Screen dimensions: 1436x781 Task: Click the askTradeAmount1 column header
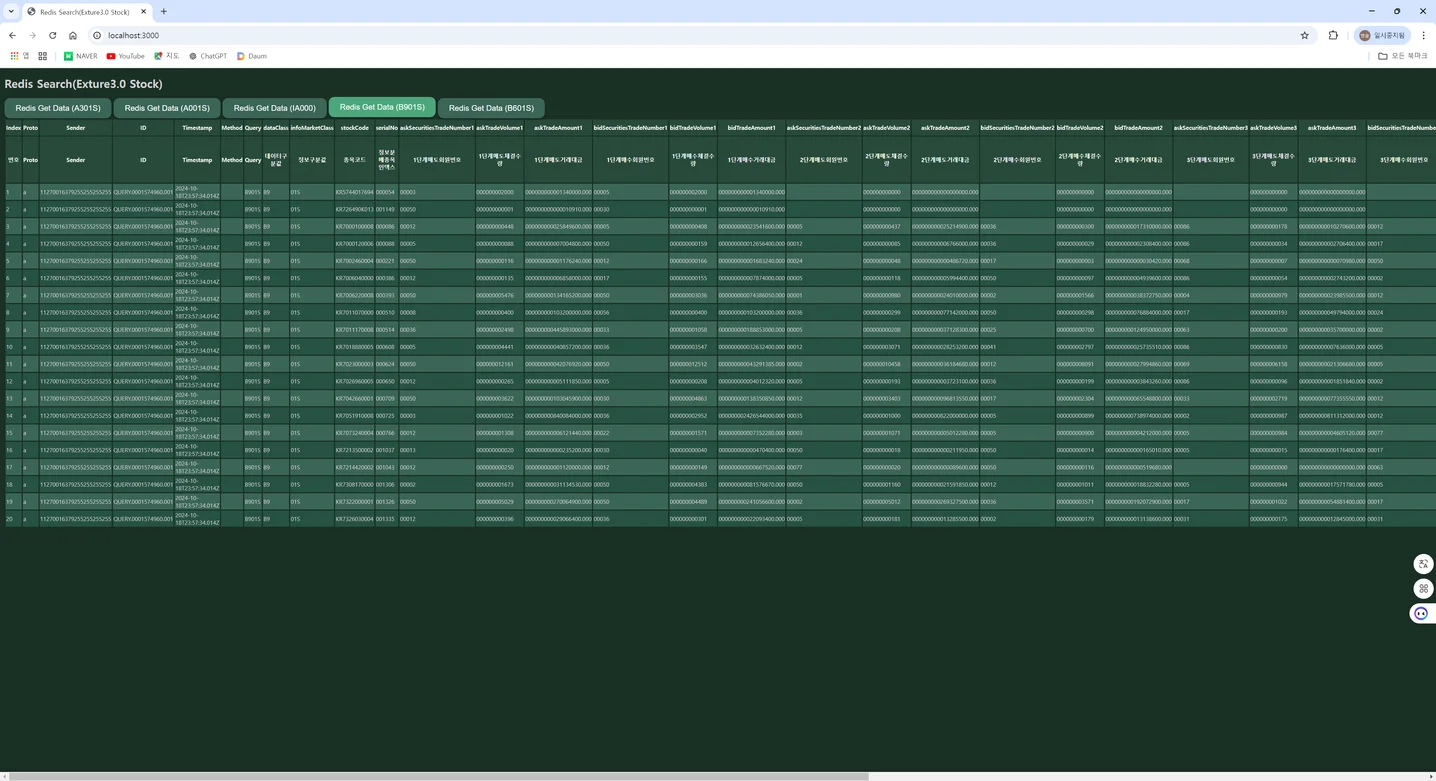558,128
